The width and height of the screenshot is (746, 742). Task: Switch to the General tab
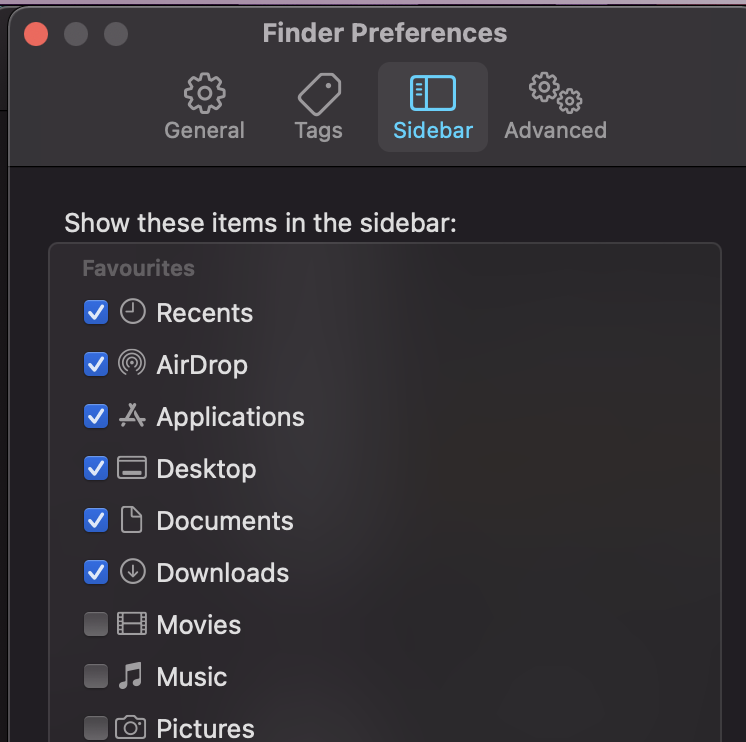coord(204,107)
